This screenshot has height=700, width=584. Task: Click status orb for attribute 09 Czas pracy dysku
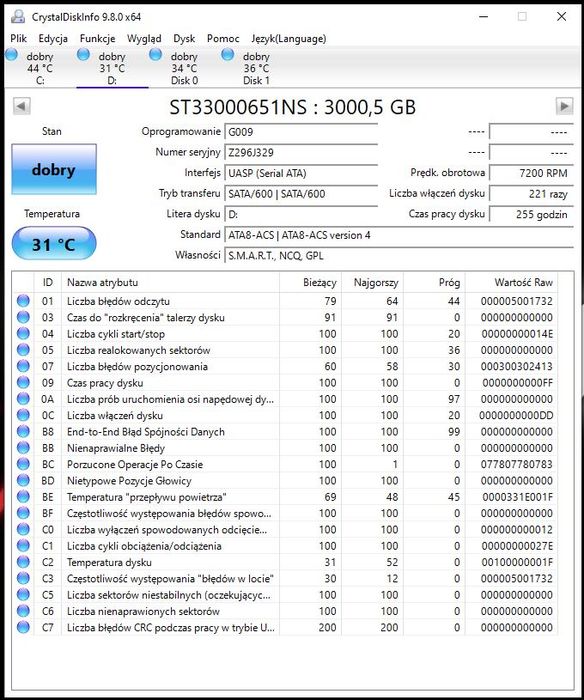[x=23, y=383]
